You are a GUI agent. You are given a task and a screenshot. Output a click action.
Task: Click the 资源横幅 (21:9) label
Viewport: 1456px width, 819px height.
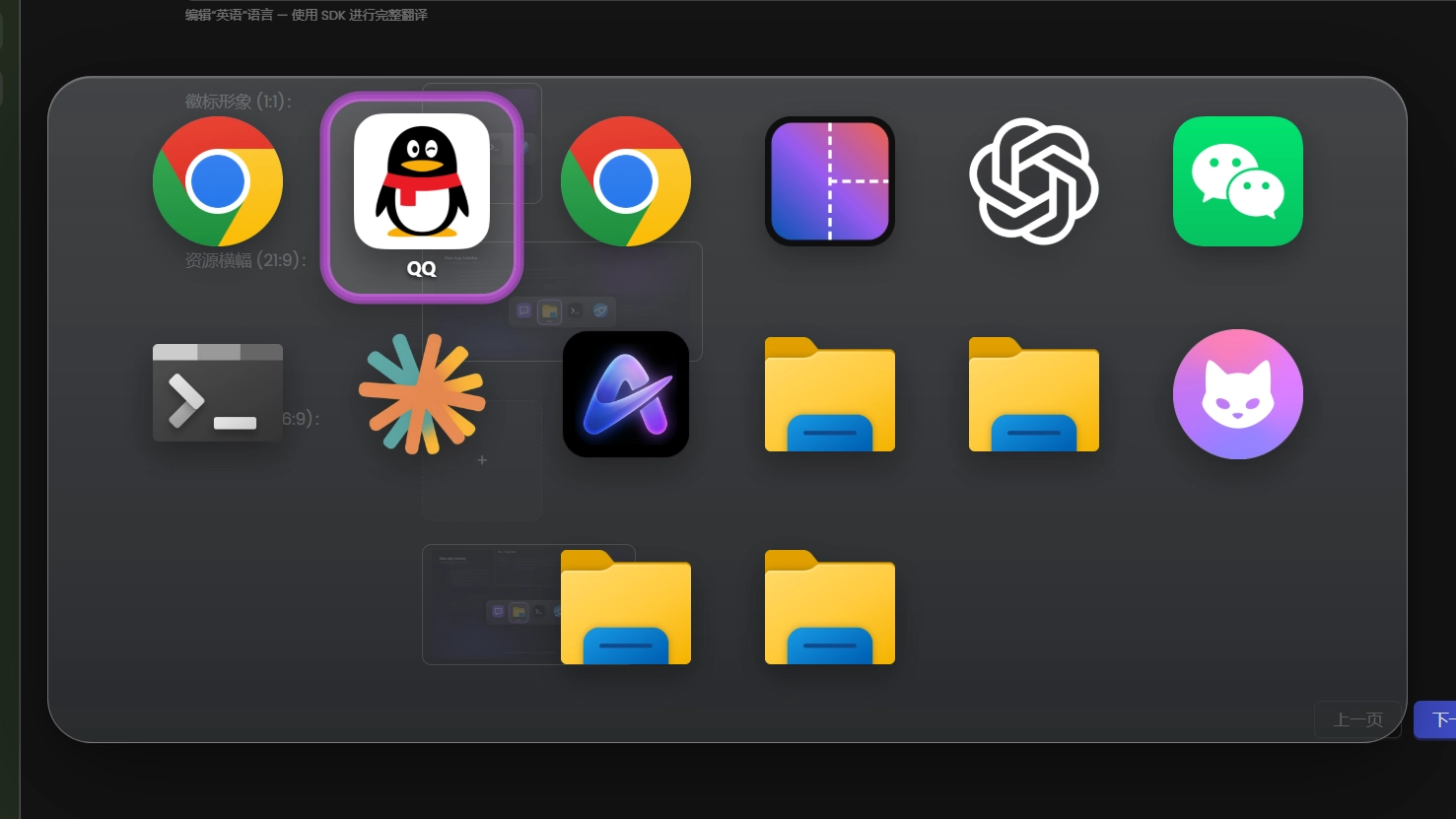[x=245, y=260]
